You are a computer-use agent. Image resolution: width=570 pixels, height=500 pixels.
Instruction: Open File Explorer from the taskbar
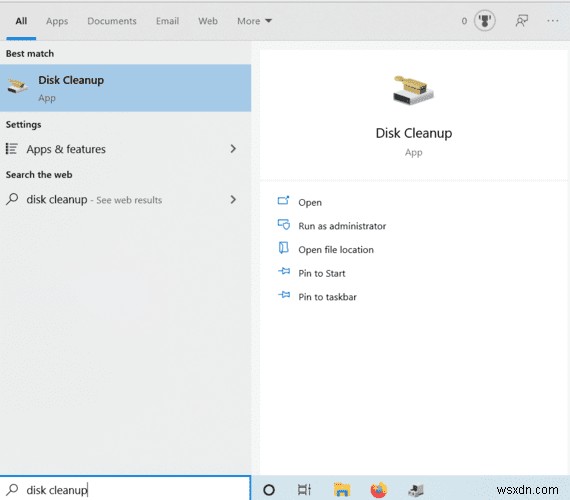[x=342, y=490]
